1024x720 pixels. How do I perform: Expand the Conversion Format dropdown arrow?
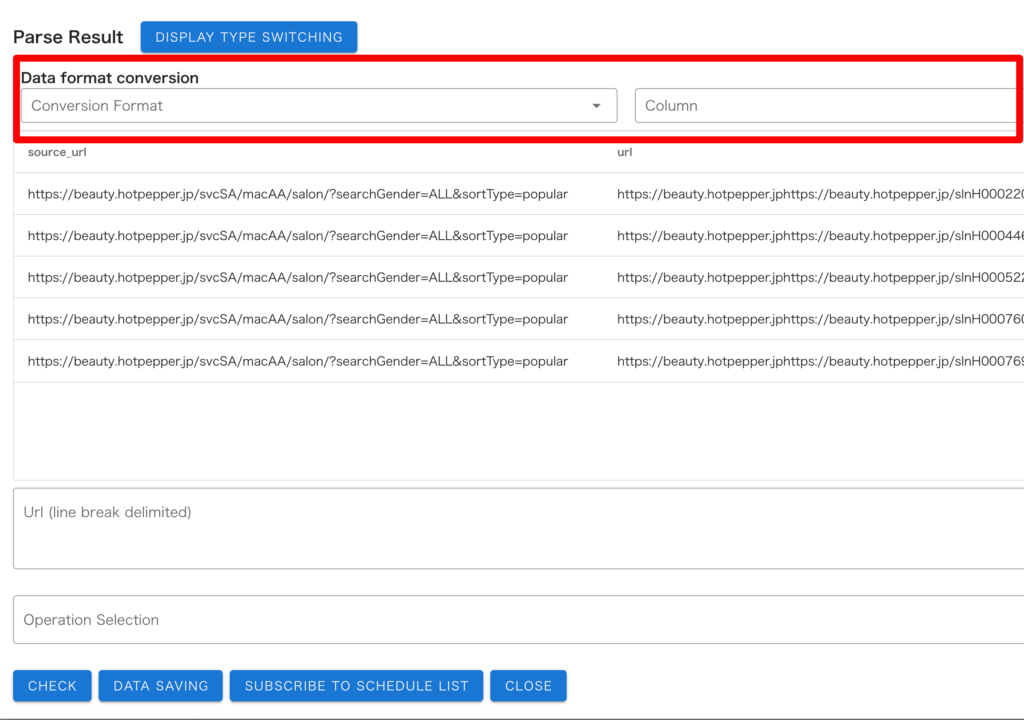[597, 106]
